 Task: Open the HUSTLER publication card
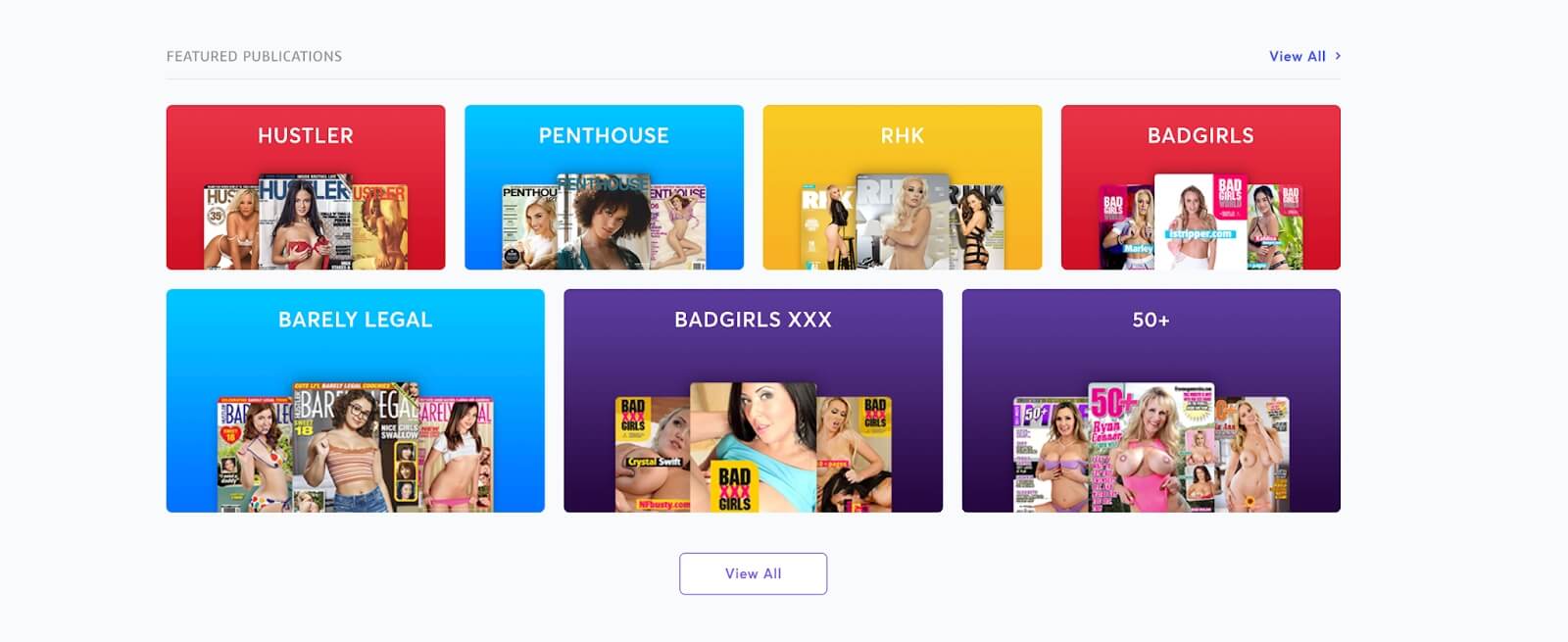[306, 187]
